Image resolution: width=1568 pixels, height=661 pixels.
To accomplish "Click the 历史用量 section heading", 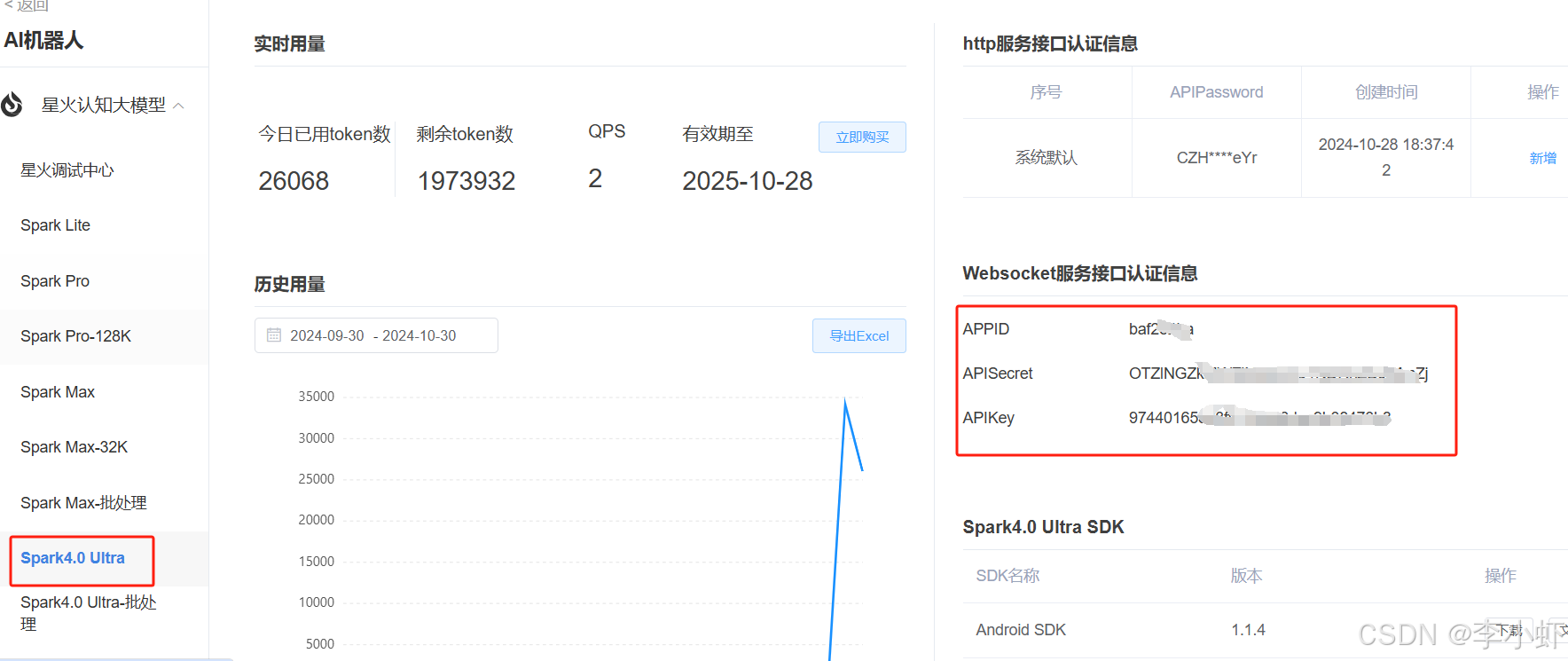I will [x=289, y=284].
